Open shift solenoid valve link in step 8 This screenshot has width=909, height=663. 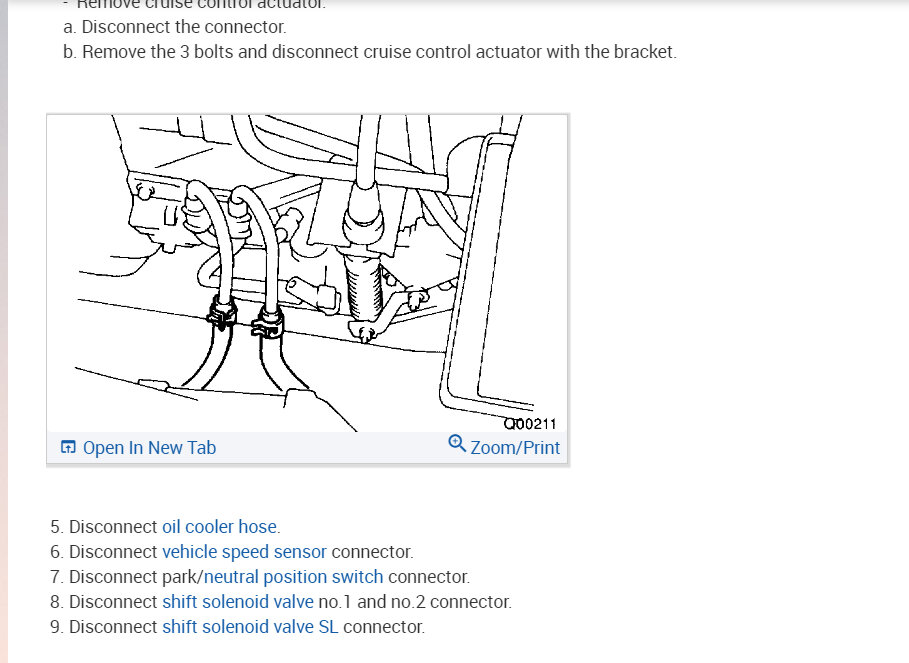coord(238,602)
